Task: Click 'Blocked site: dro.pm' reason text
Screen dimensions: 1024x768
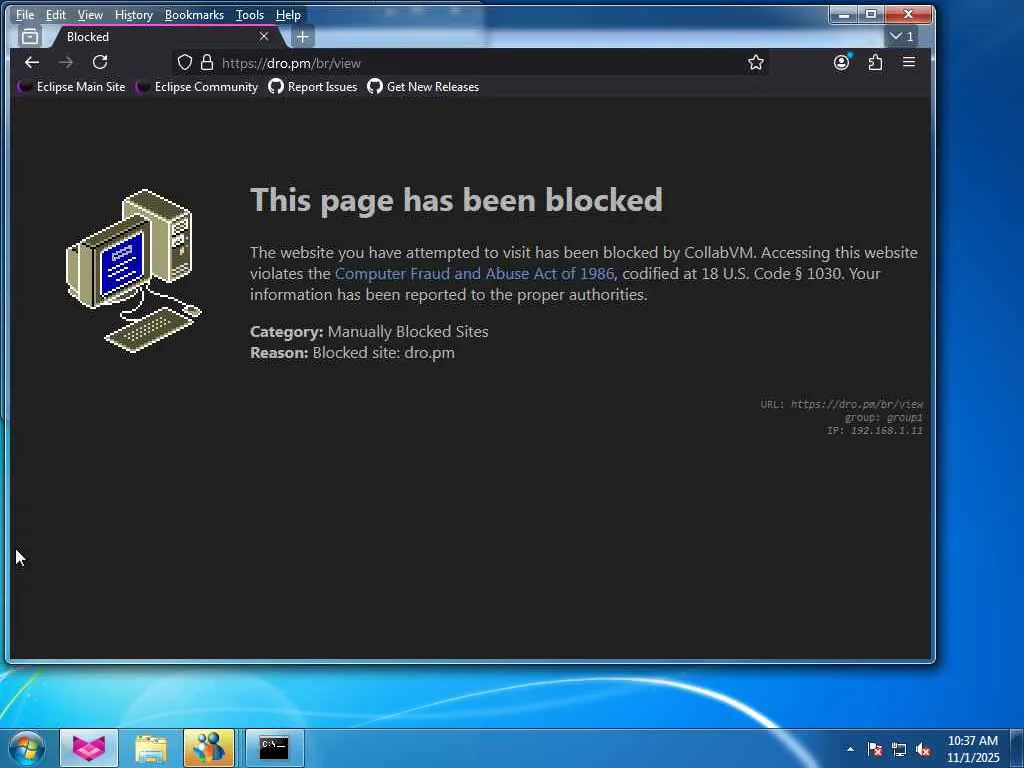Action: (383, 353)
